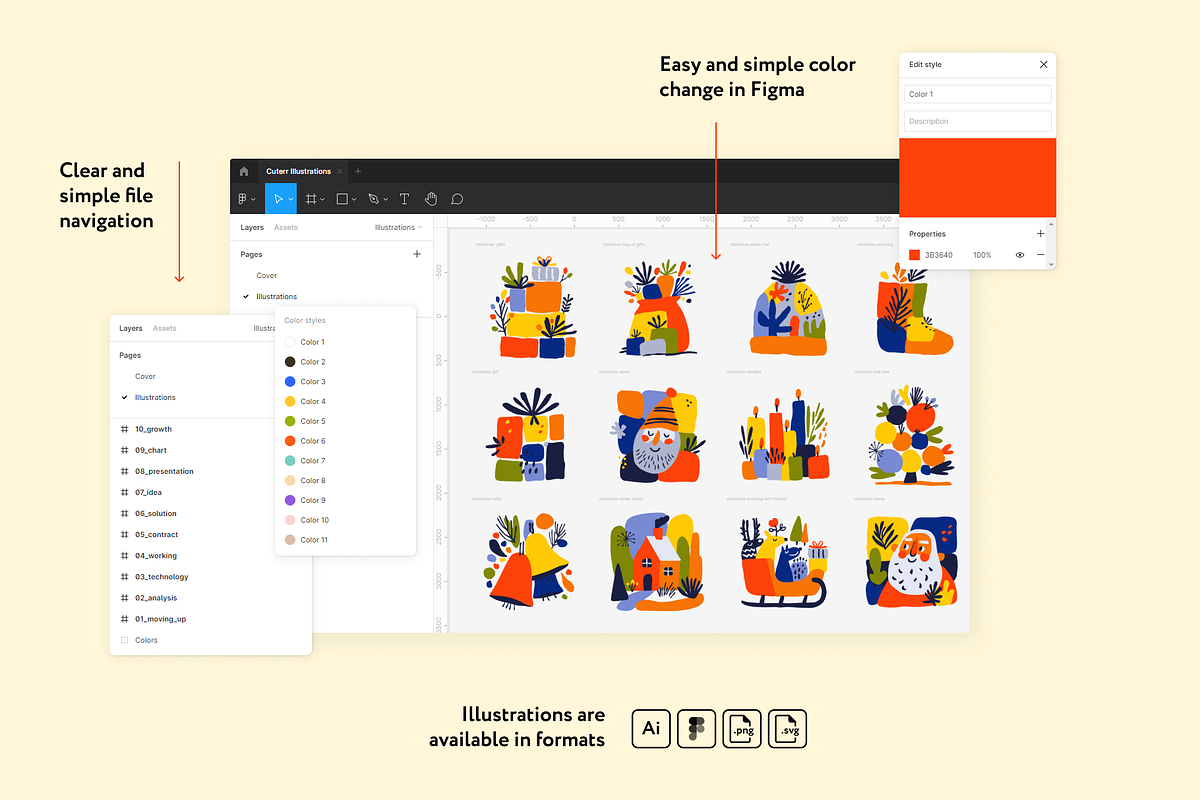Open the Cover page in the Figma window sidebar
Viewport: 1200px width, 800px height.
[267, 275]
